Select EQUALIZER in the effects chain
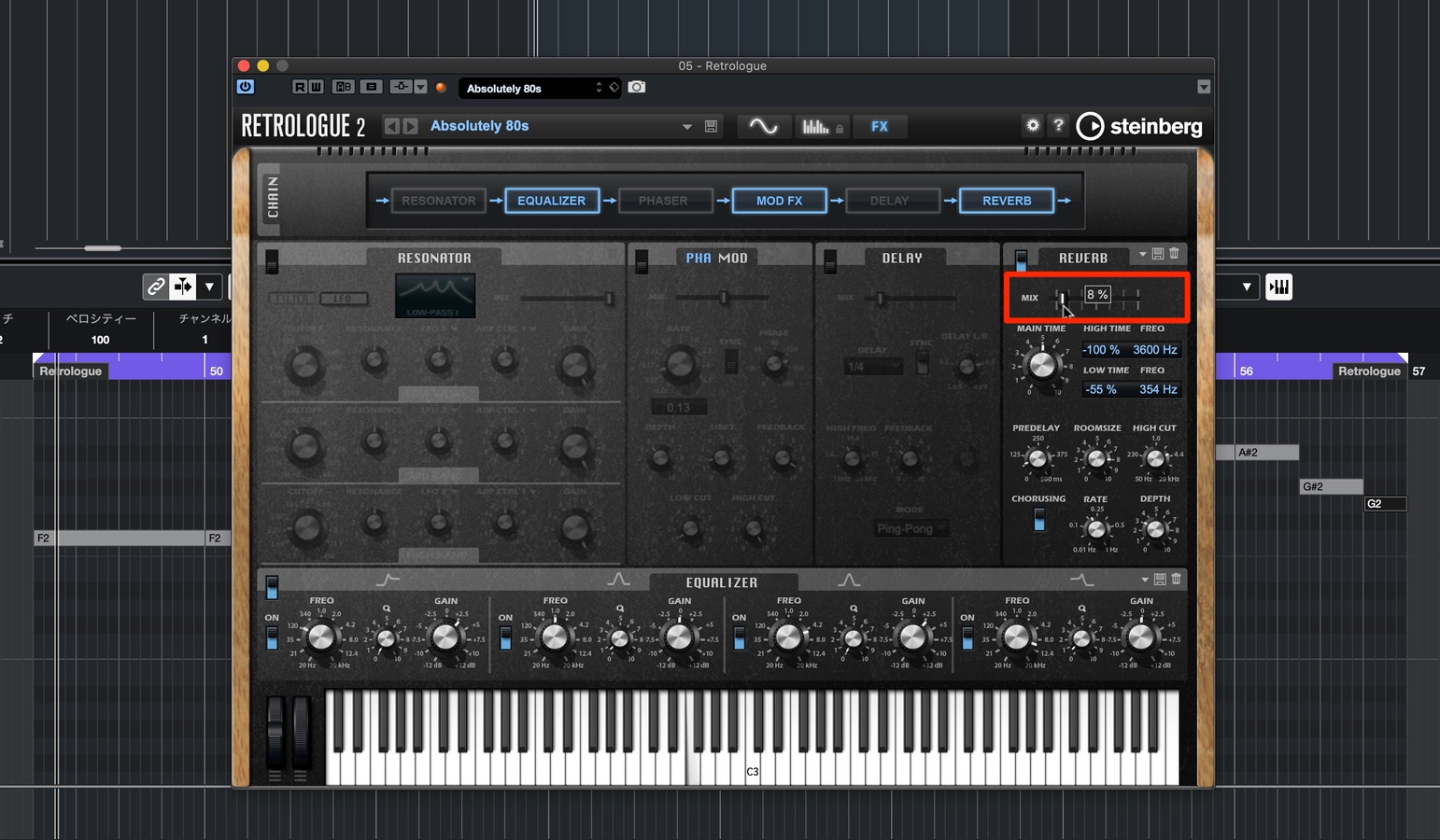 (552, 201)
